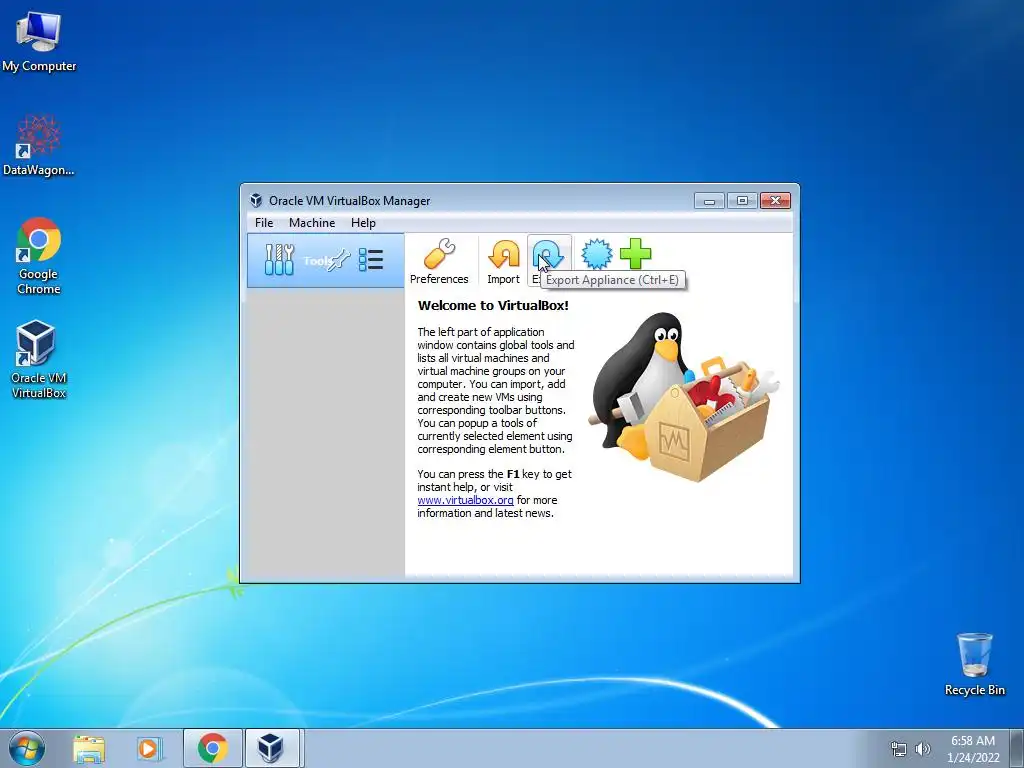Select the Oracle VM VirtualBox desktop shortcut
The width and height of the screenshot is (1024, 768).
click(39, 359)
